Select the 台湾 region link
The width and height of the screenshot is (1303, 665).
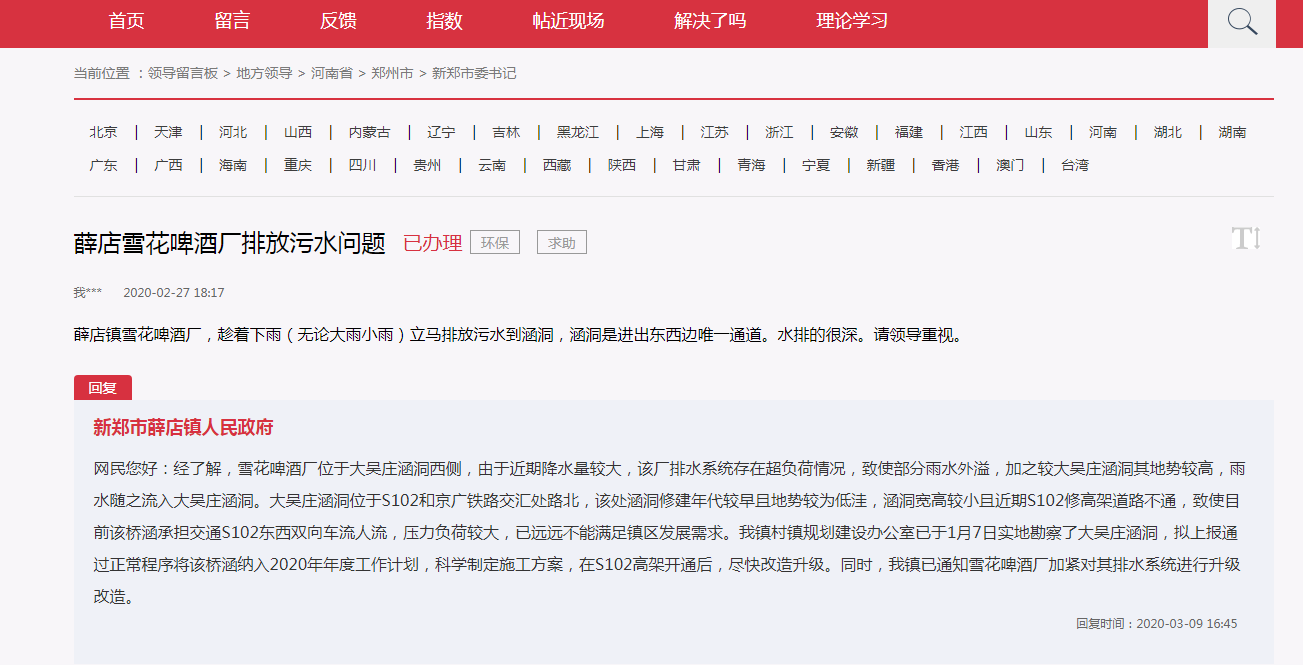1075,165
